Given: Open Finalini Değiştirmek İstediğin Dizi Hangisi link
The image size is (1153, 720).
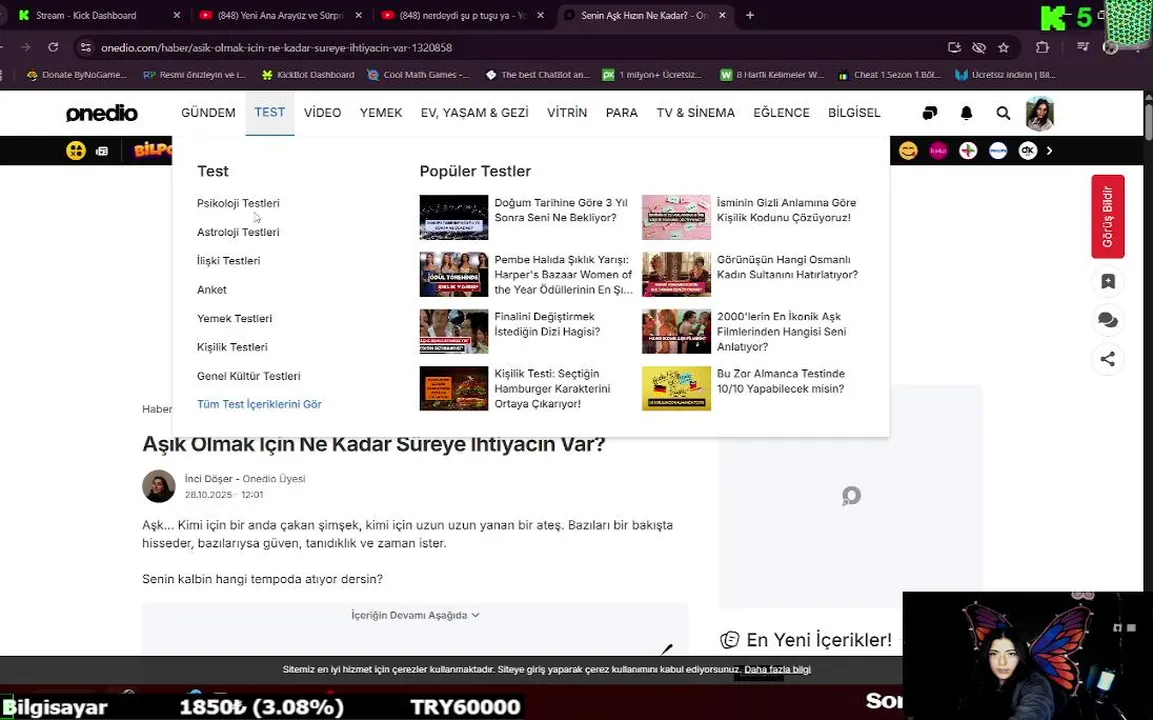Looking at the screenshot, I should coord(547,324).
